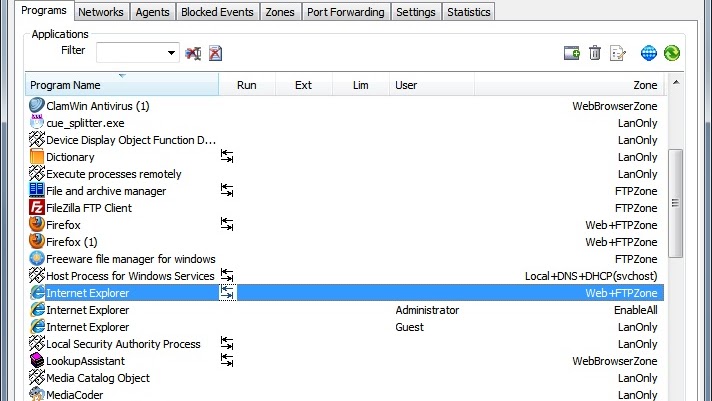Open the Programs tab
The height and width of the screenshot is (401, 712).
[x=44, y=10]
